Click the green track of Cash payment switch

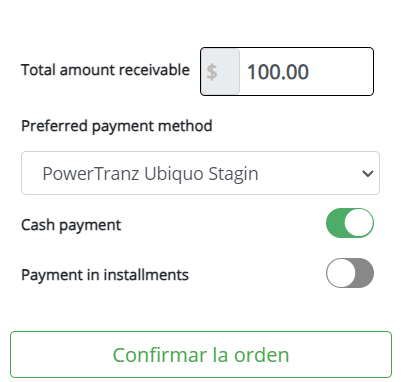[x=335, y=223]
